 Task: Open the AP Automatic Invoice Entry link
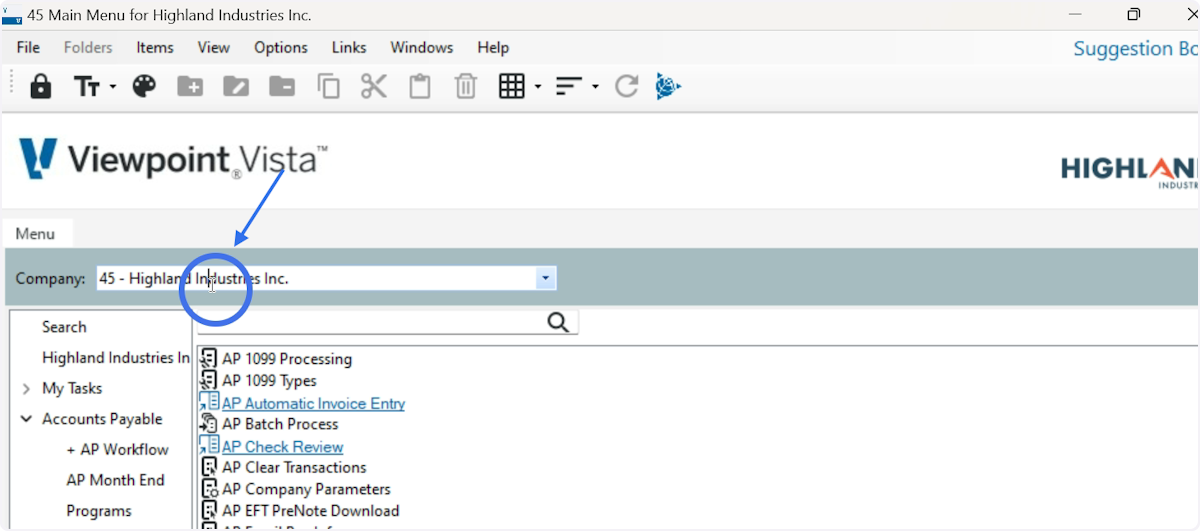tap(313, 404)
